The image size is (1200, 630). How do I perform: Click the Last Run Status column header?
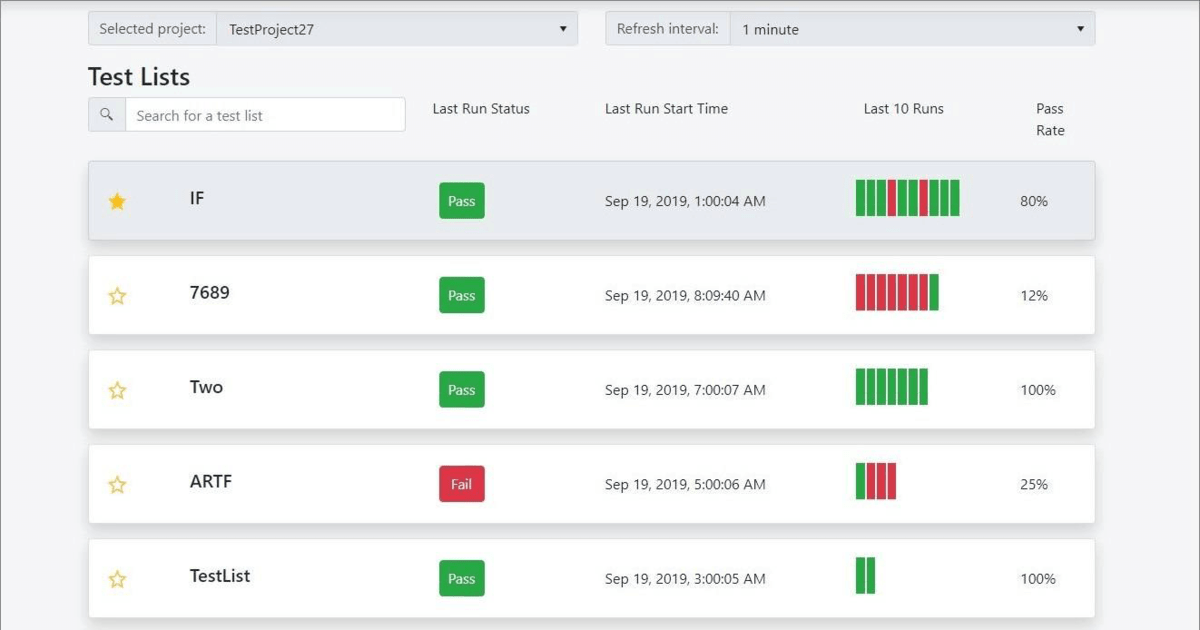click(x=481, y=109)
